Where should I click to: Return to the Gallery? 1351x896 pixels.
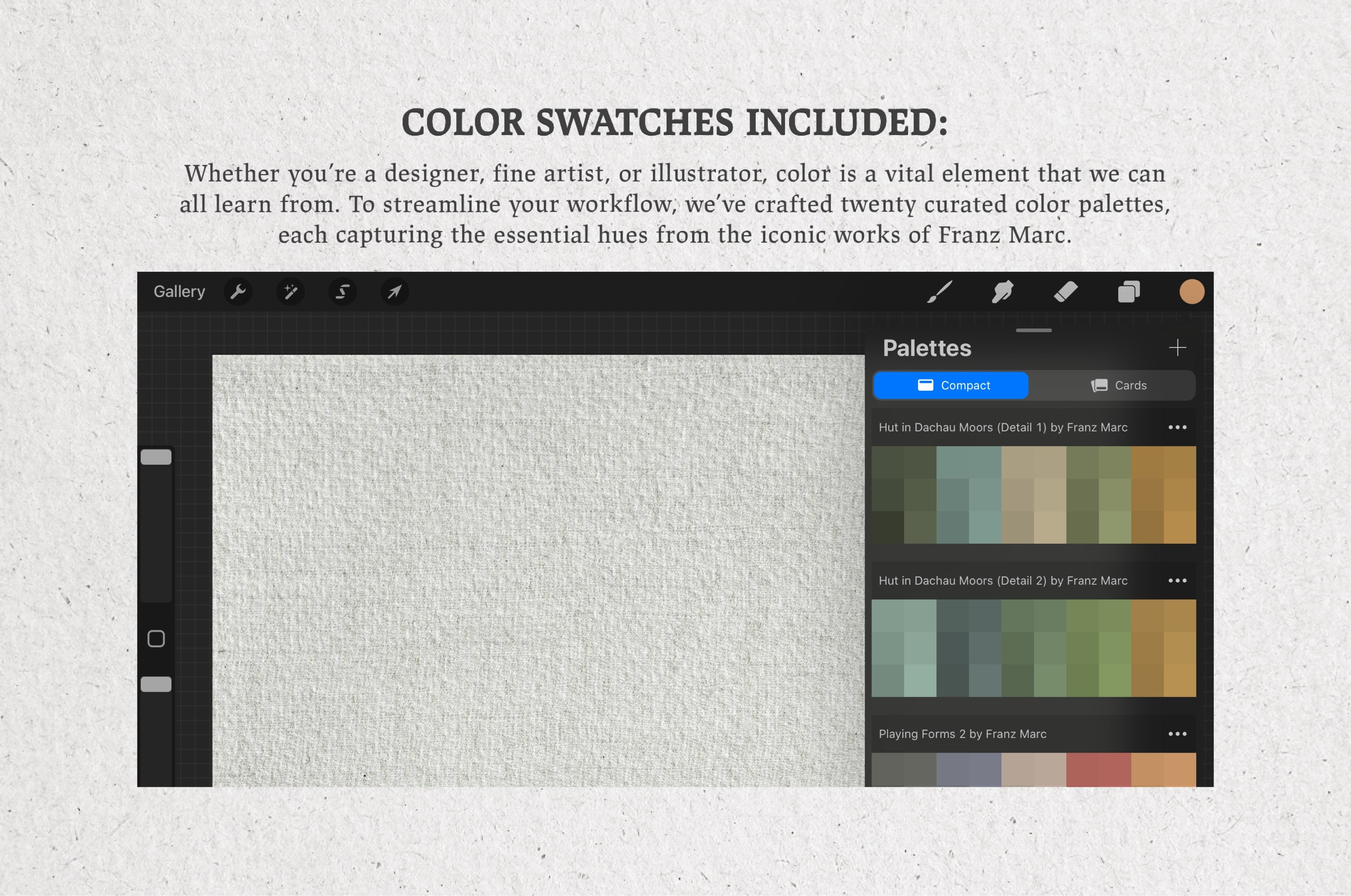point(179,292)
